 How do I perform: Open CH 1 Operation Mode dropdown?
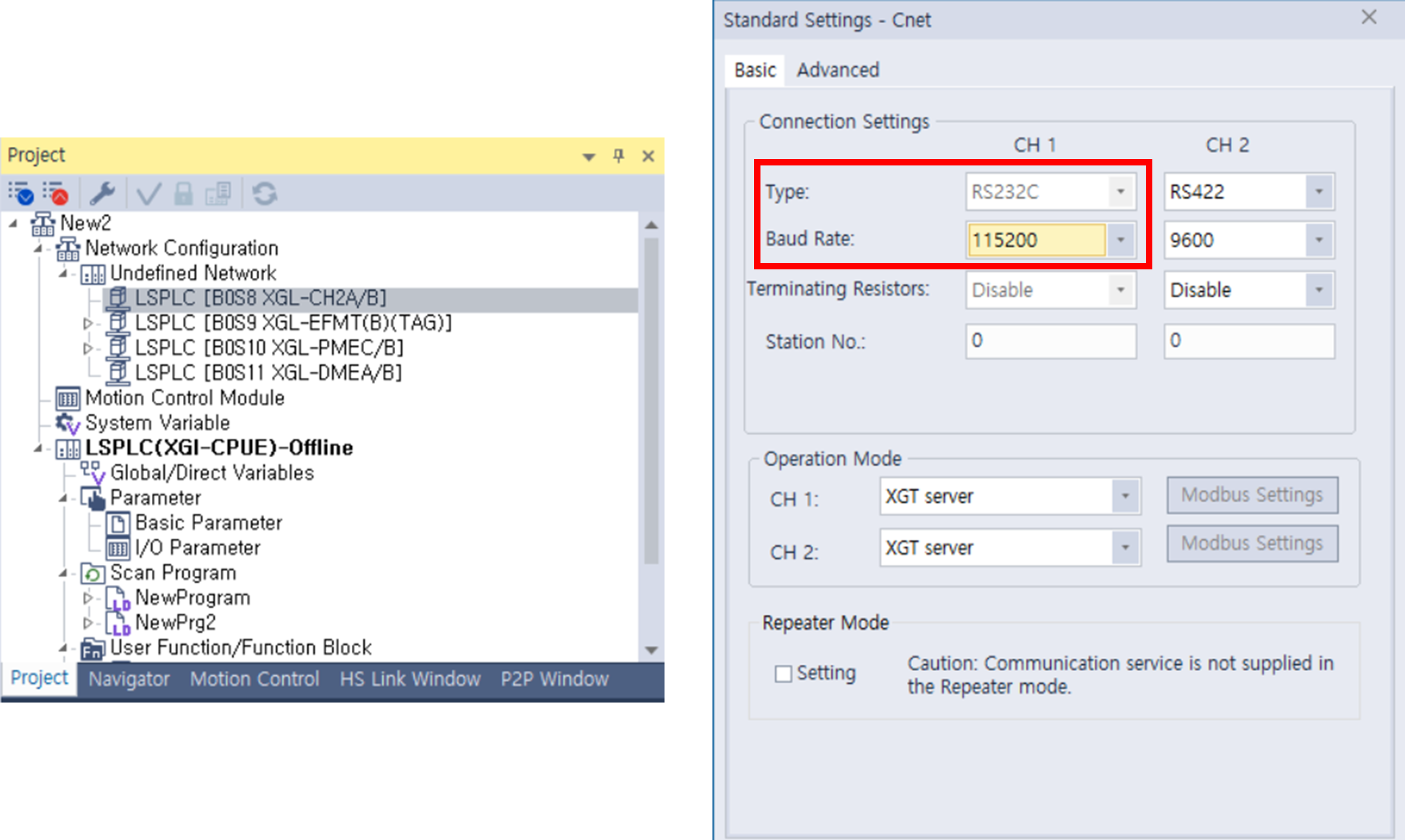[x=1124, y=496]
